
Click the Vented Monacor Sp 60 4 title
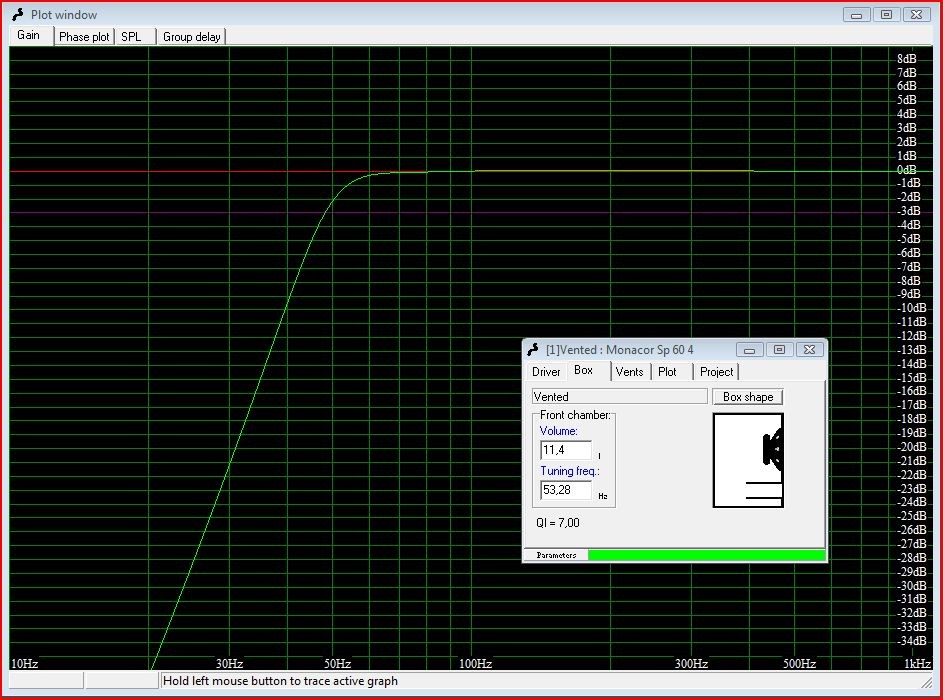tap(619, 349)
